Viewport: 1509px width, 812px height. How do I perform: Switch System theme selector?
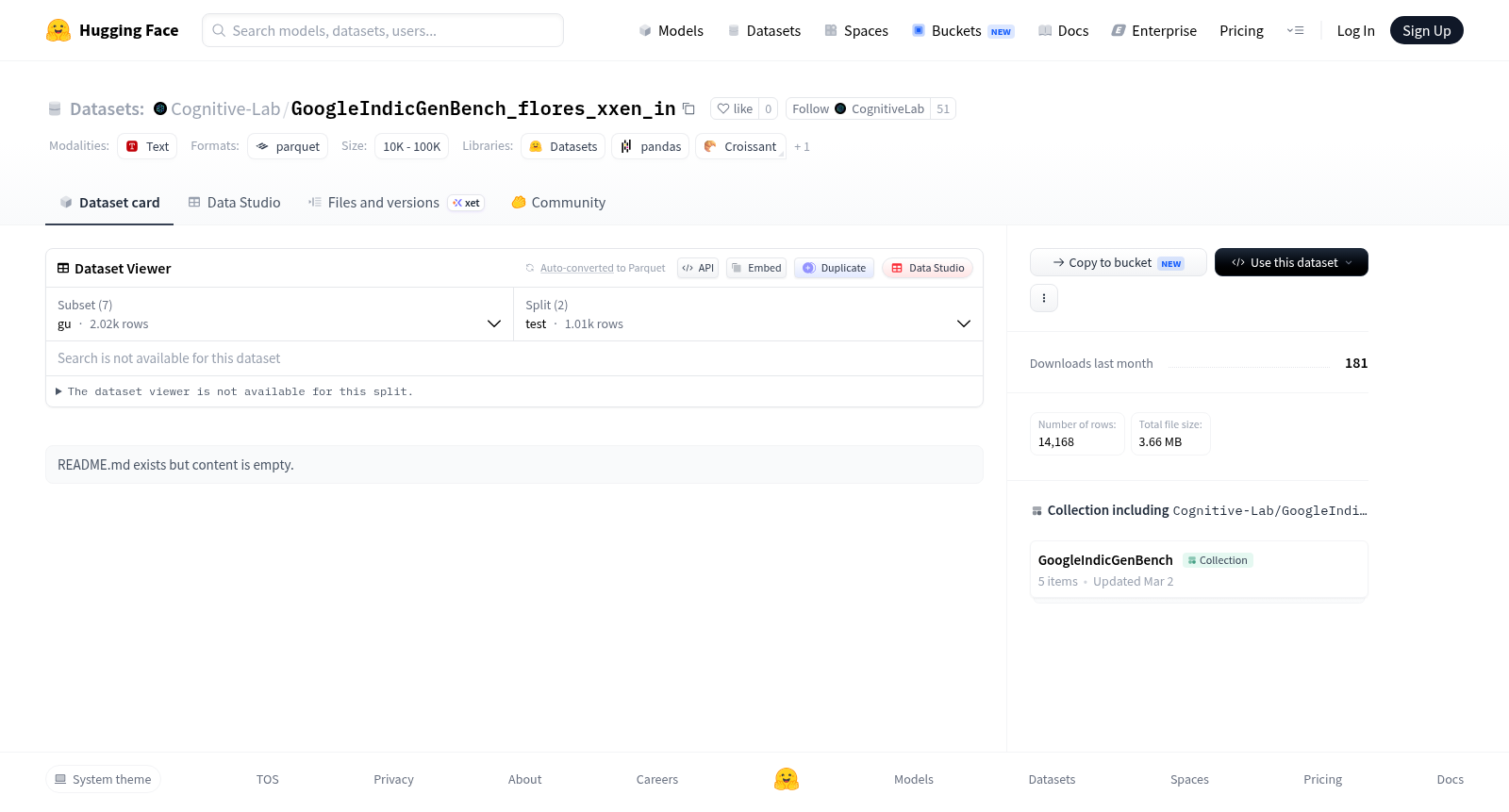click(x=103, y=779)
